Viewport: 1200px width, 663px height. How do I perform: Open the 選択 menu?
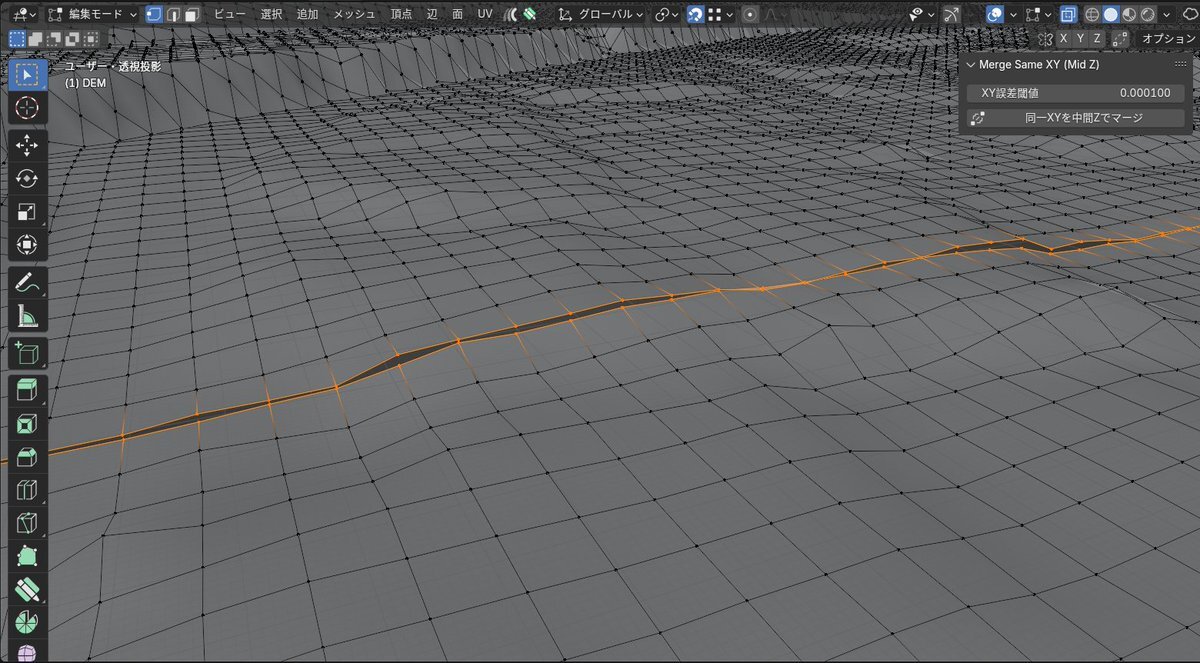pos(271,14)
